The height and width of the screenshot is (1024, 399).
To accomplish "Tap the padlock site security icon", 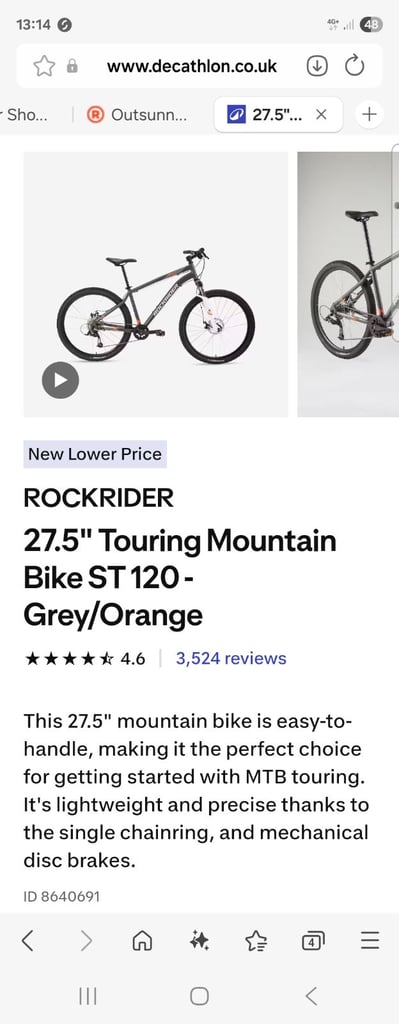I will [72, 66].
